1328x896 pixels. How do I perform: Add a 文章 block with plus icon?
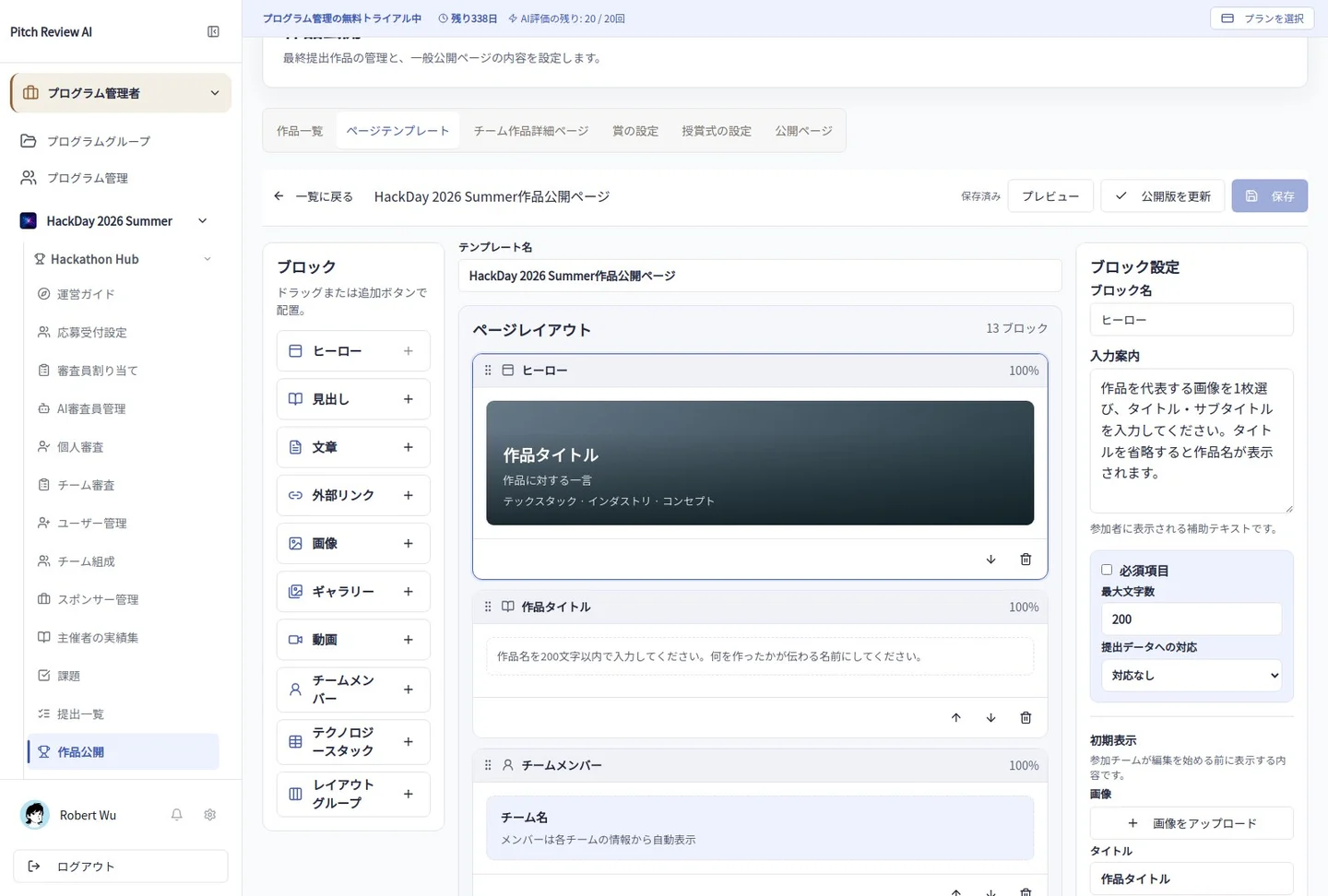point(408,447)
